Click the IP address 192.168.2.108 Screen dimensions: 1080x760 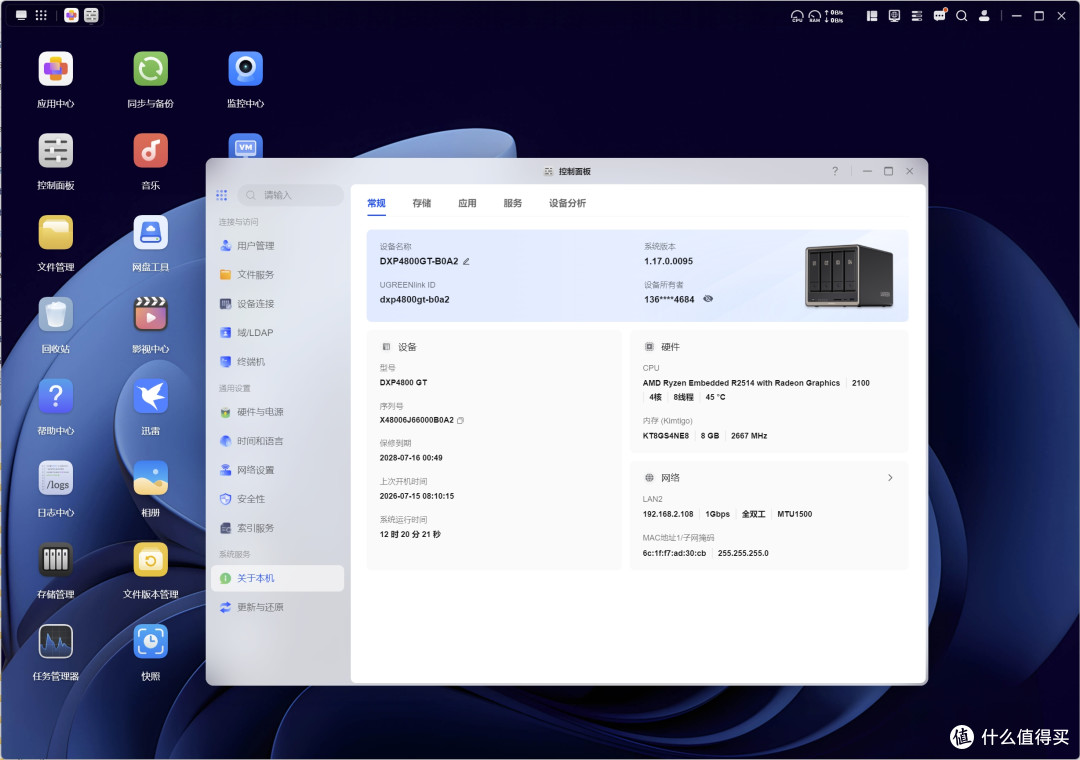click(667, 514)
